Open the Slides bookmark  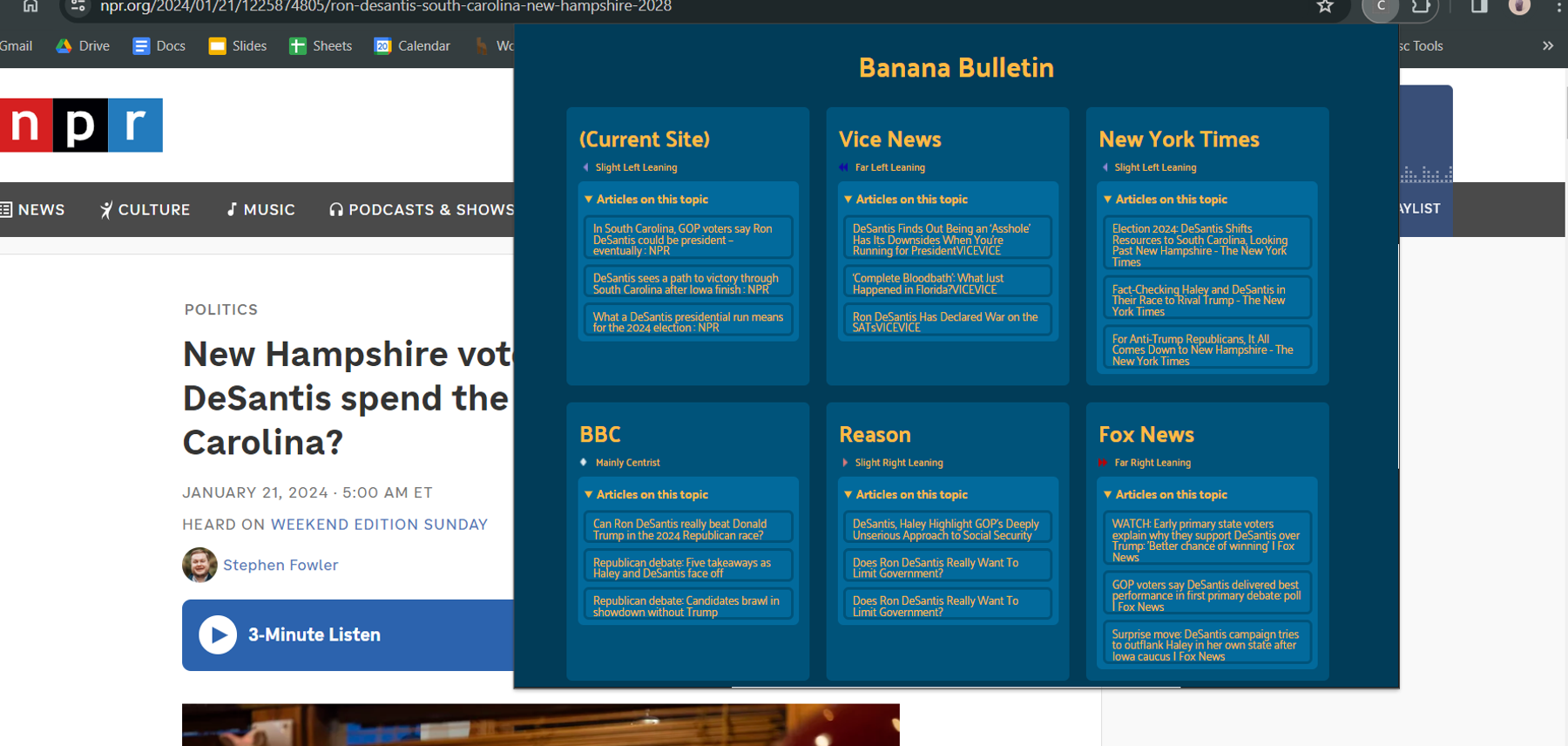[238, 45]
